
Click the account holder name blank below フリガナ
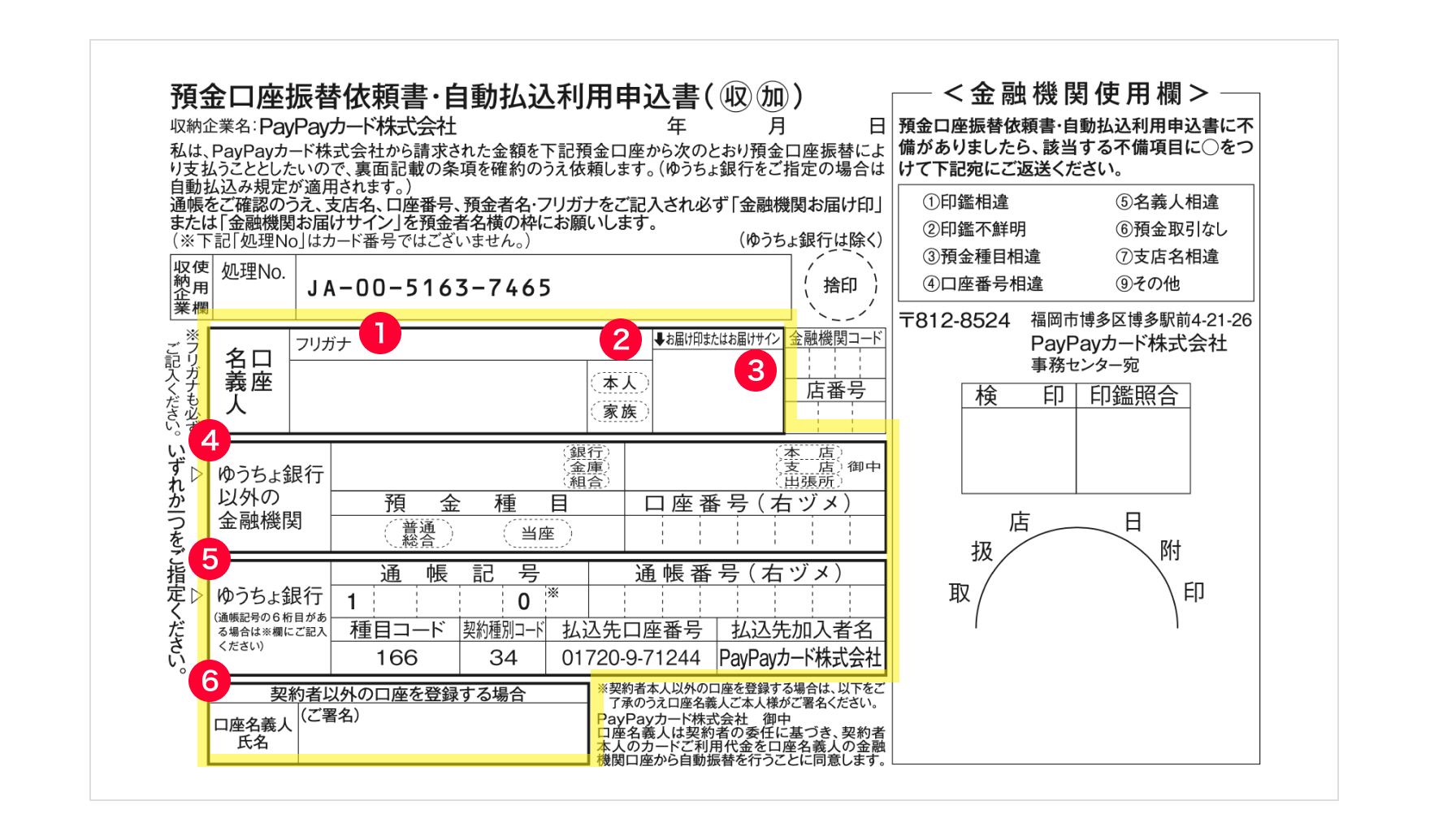click(438, 396)
